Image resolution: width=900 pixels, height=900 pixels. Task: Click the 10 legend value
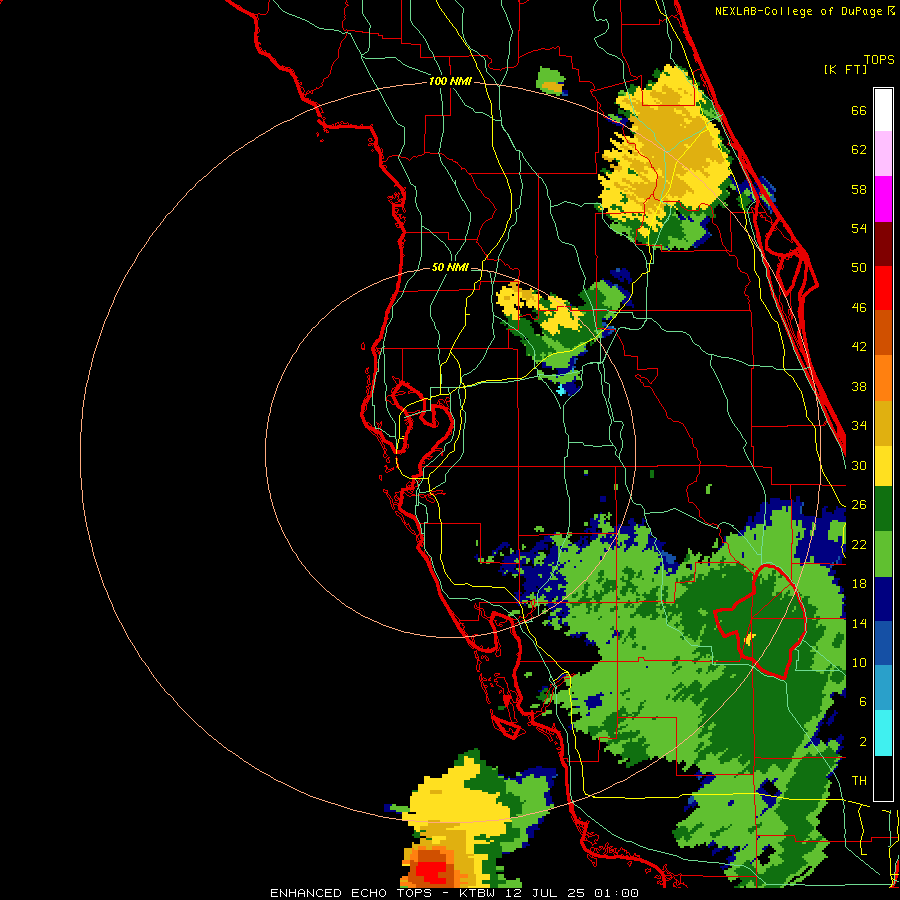click(x=859, y=662)
